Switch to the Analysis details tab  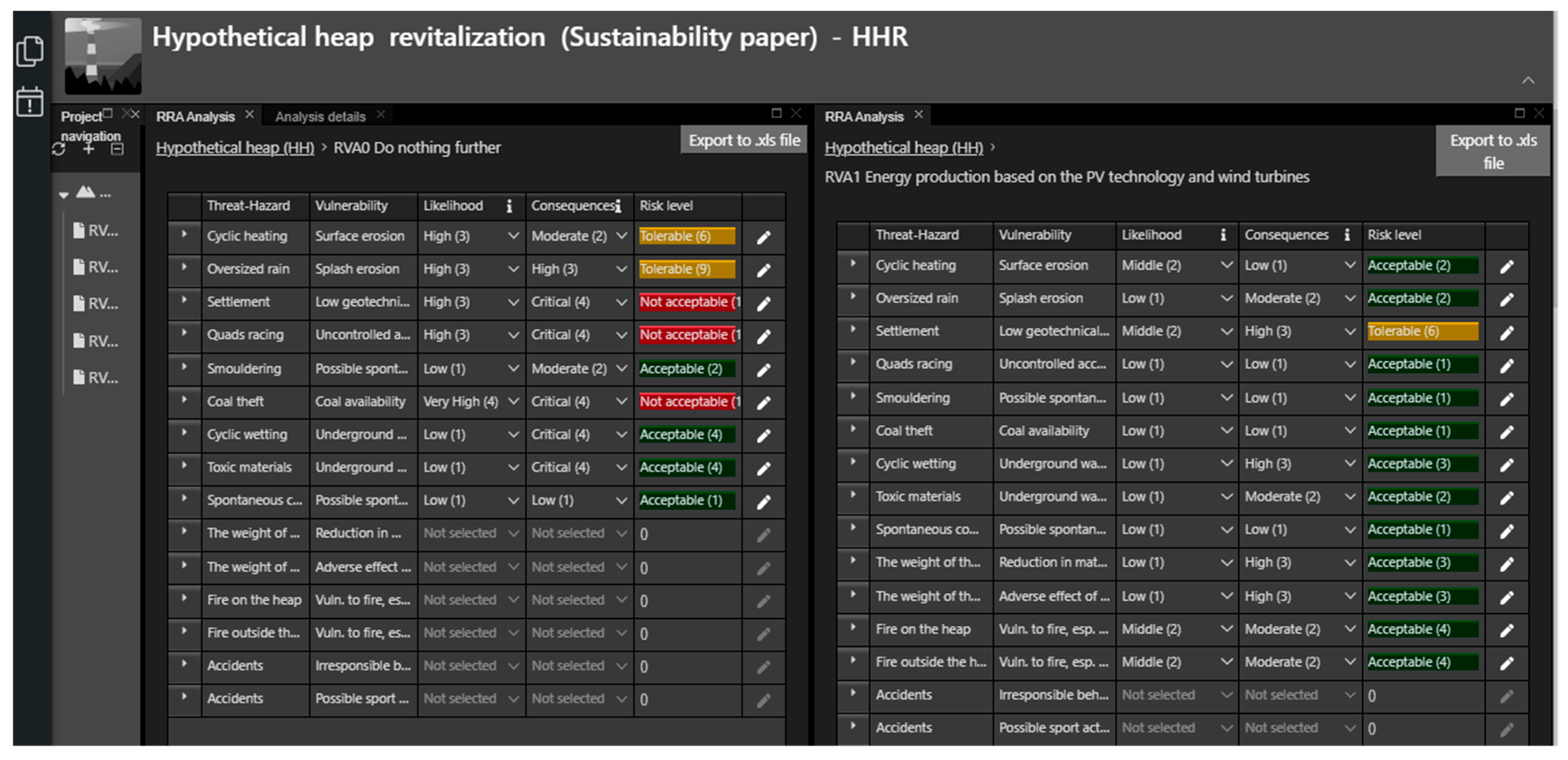point(320,116)
